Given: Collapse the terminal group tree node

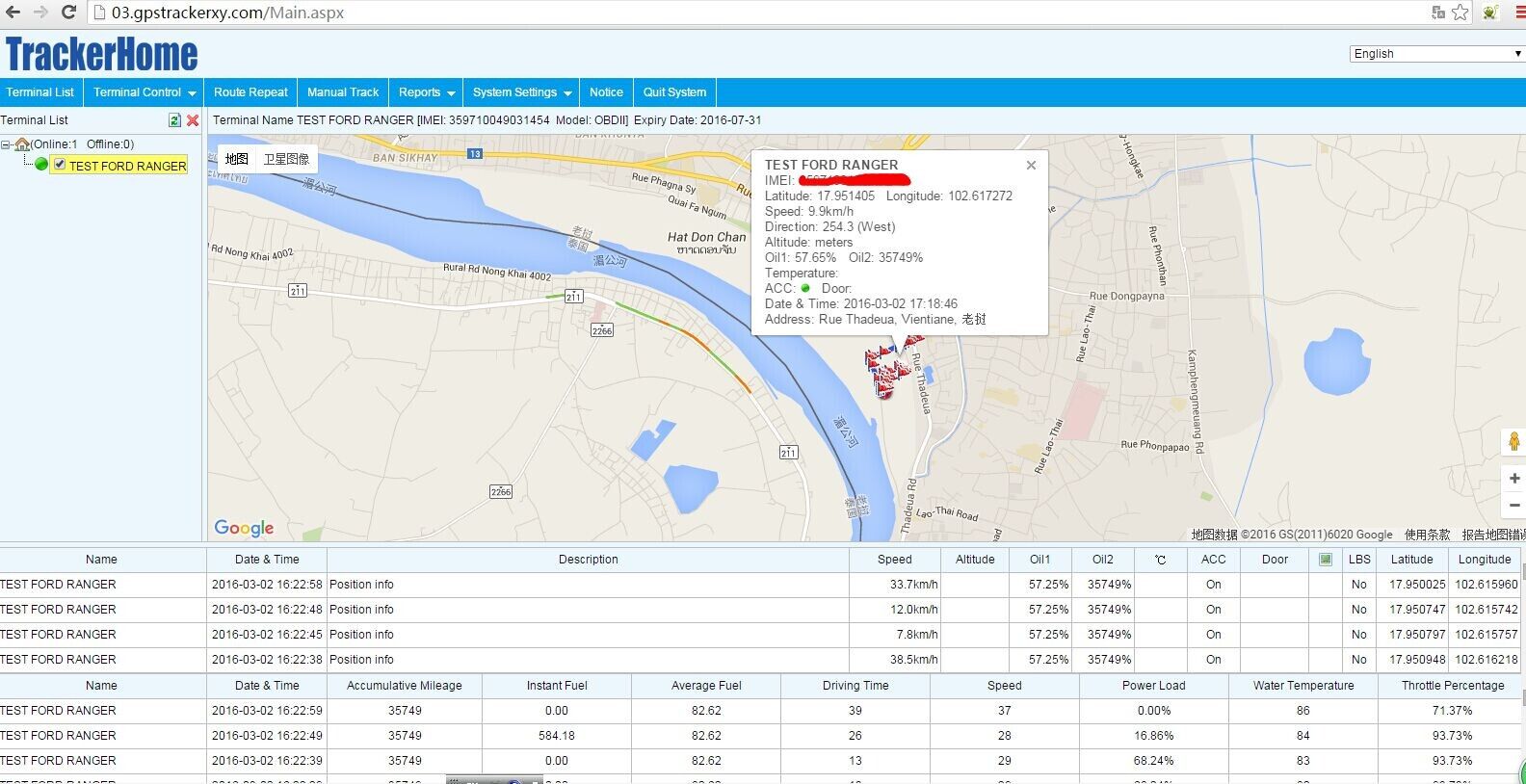Looking at the screenshot, I should pos(6,144).
